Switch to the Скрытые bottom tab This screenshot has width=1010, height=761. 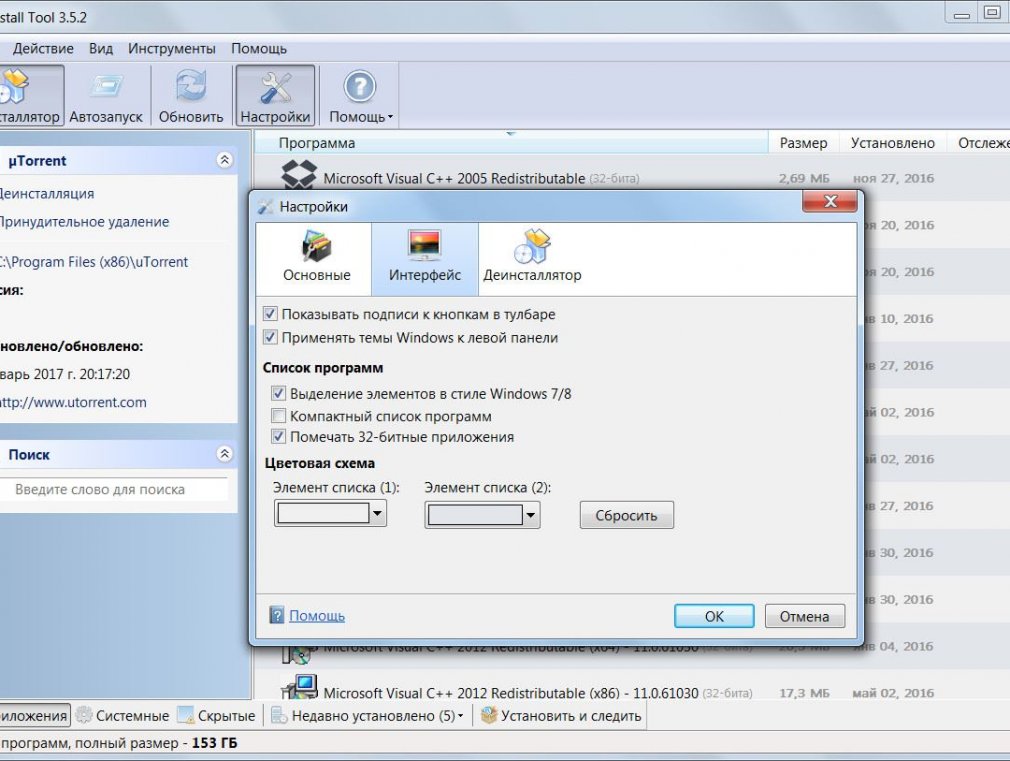point(216,715)
